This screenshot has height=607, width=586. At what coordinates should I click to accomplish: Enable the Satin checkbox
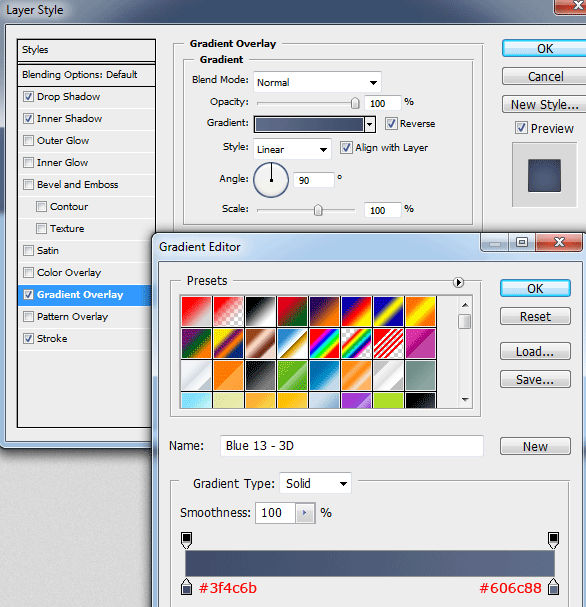coord(28,251)
